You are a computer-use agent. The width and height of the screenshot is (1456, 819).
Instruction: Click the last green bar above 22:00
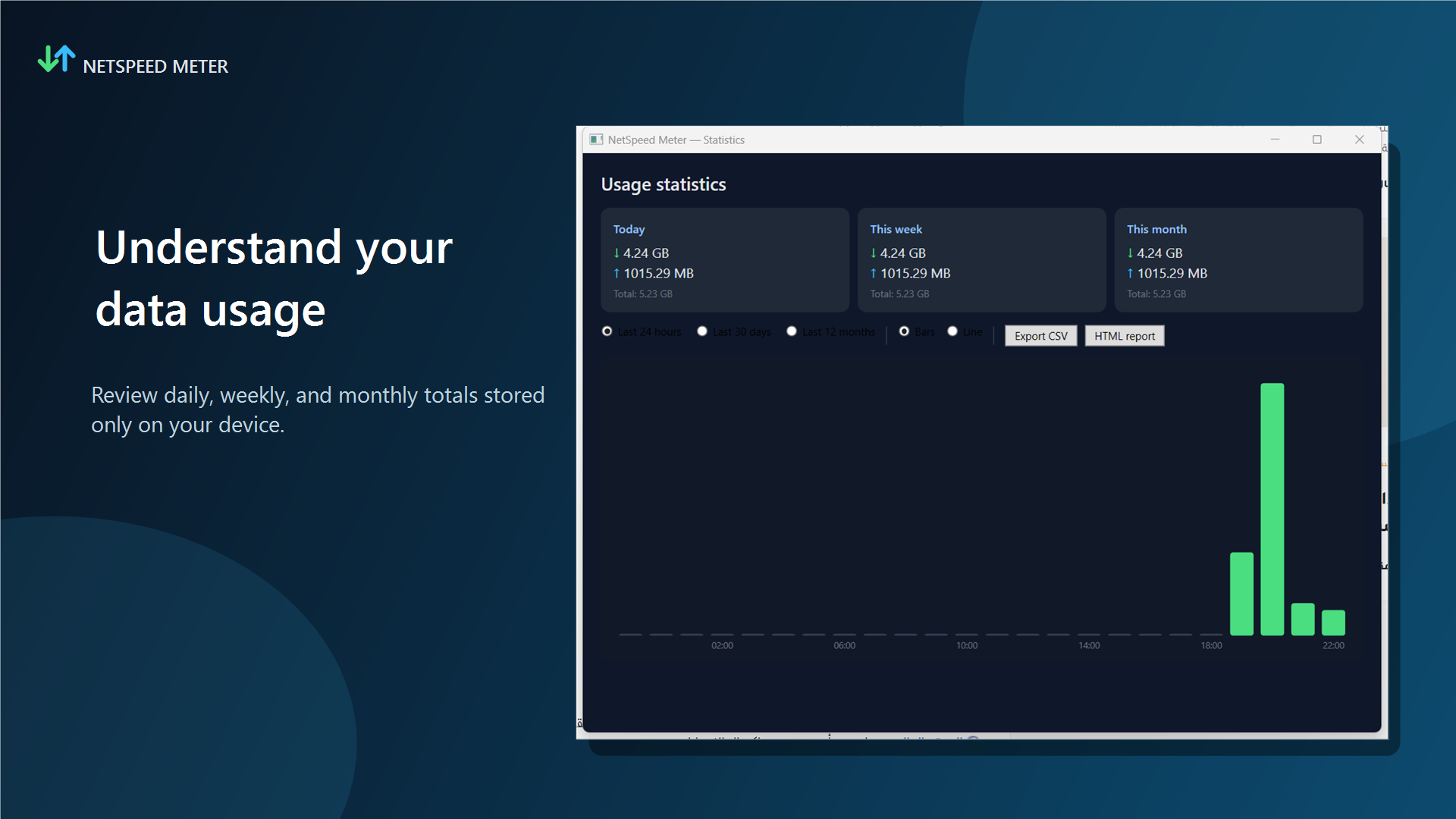point(1333,623)
